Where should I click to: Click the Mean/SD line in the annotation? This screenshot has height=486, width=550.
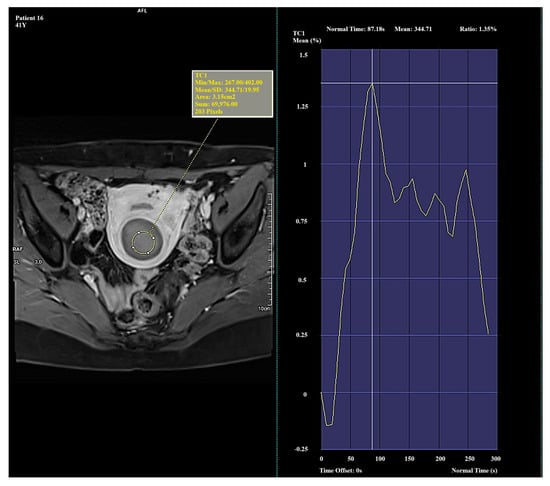[x=227, y=90]
